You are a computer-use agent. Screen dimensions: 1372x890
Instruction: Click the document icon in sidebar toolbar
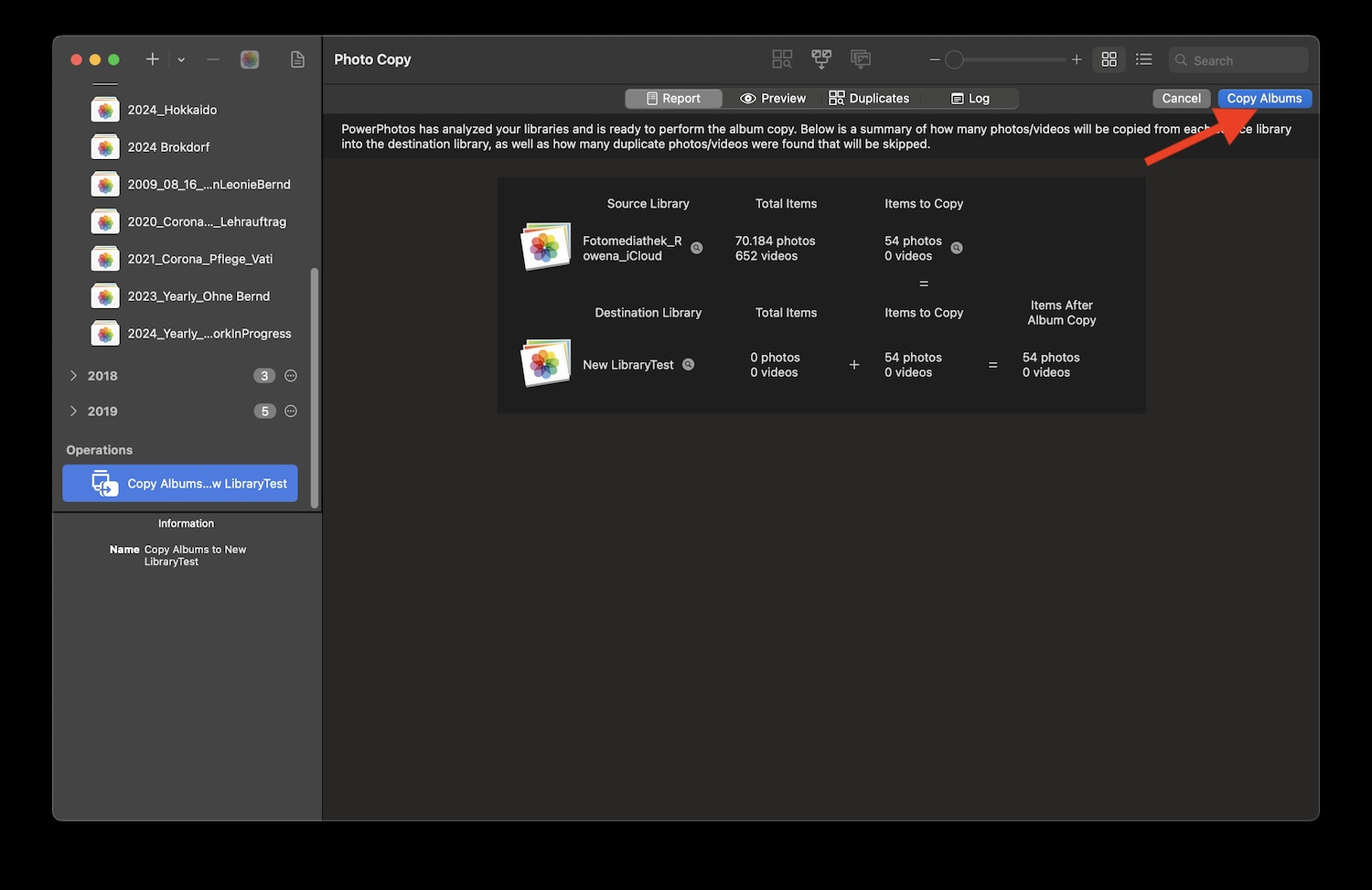point(297,59)
